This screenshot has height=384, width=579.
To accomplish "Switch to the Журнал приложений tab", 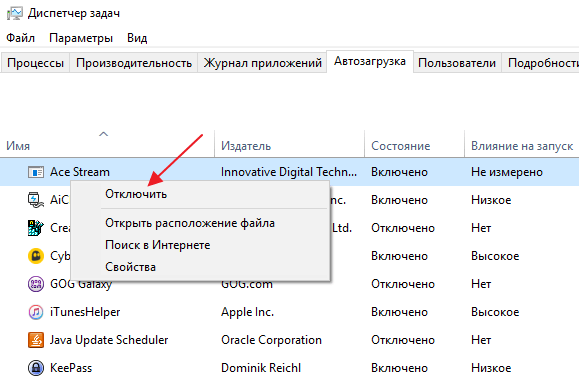I will (262, 63).
